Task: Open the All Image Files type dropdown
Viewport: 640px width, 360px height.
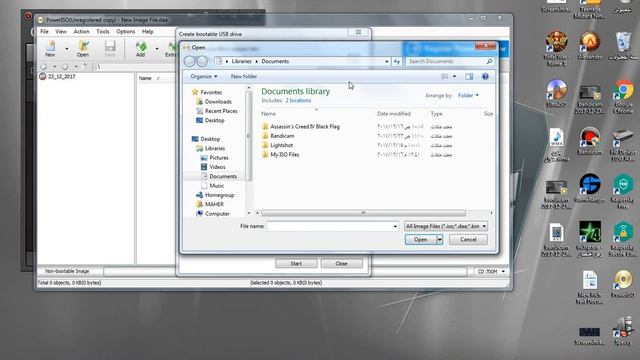Action: point(446,226)
